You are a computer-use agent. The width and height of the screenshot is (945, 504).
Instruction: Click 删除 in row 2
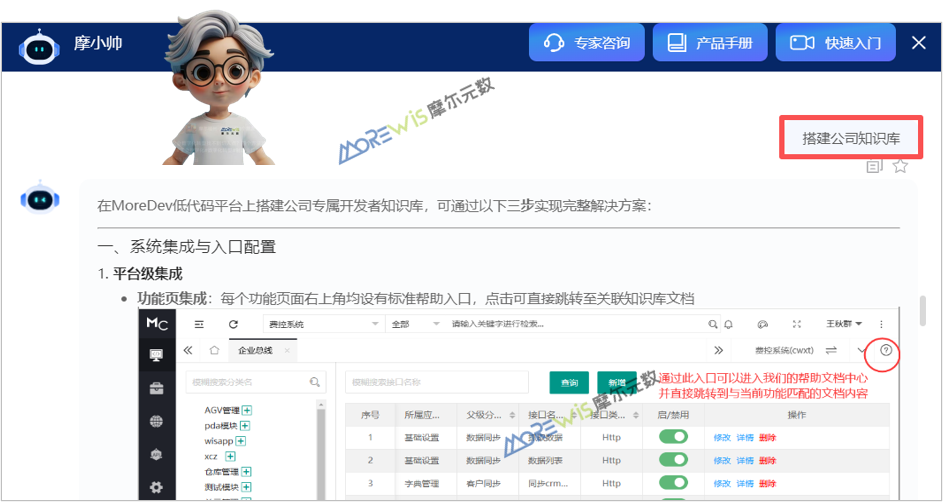coord(768,461)
